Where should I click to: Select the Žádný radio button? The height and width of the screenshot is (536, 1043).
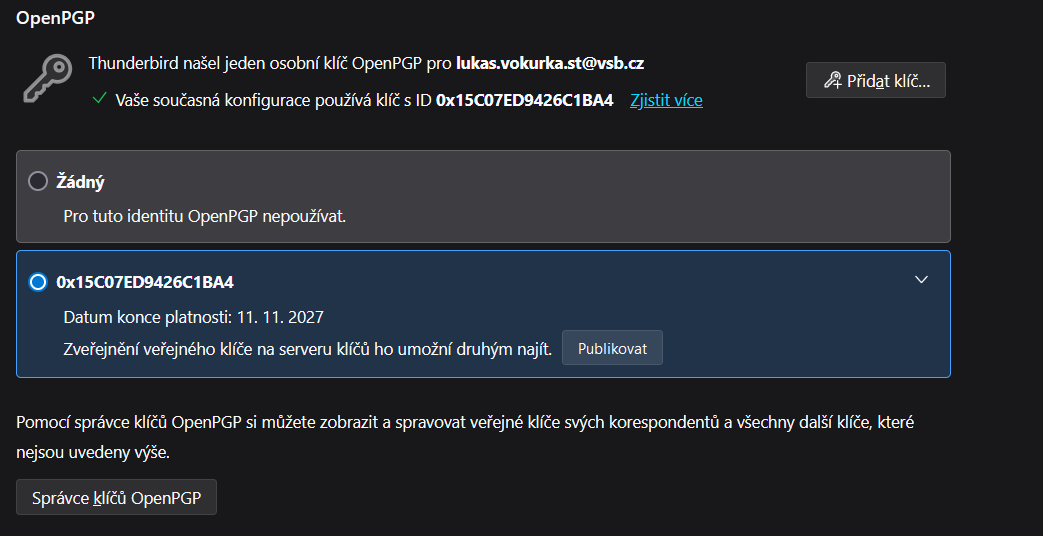pos(38,181)
